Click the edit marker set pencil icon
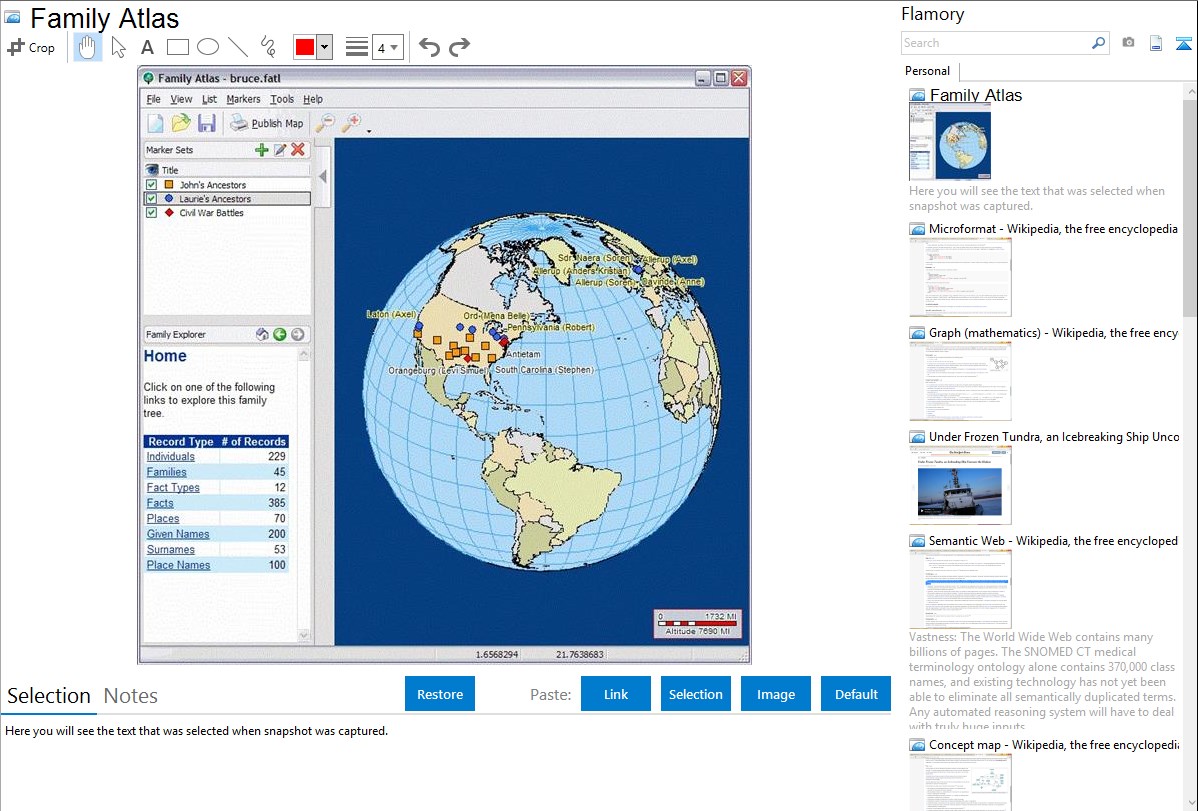This screenshot has width=1198, height=811. [280, 150]
